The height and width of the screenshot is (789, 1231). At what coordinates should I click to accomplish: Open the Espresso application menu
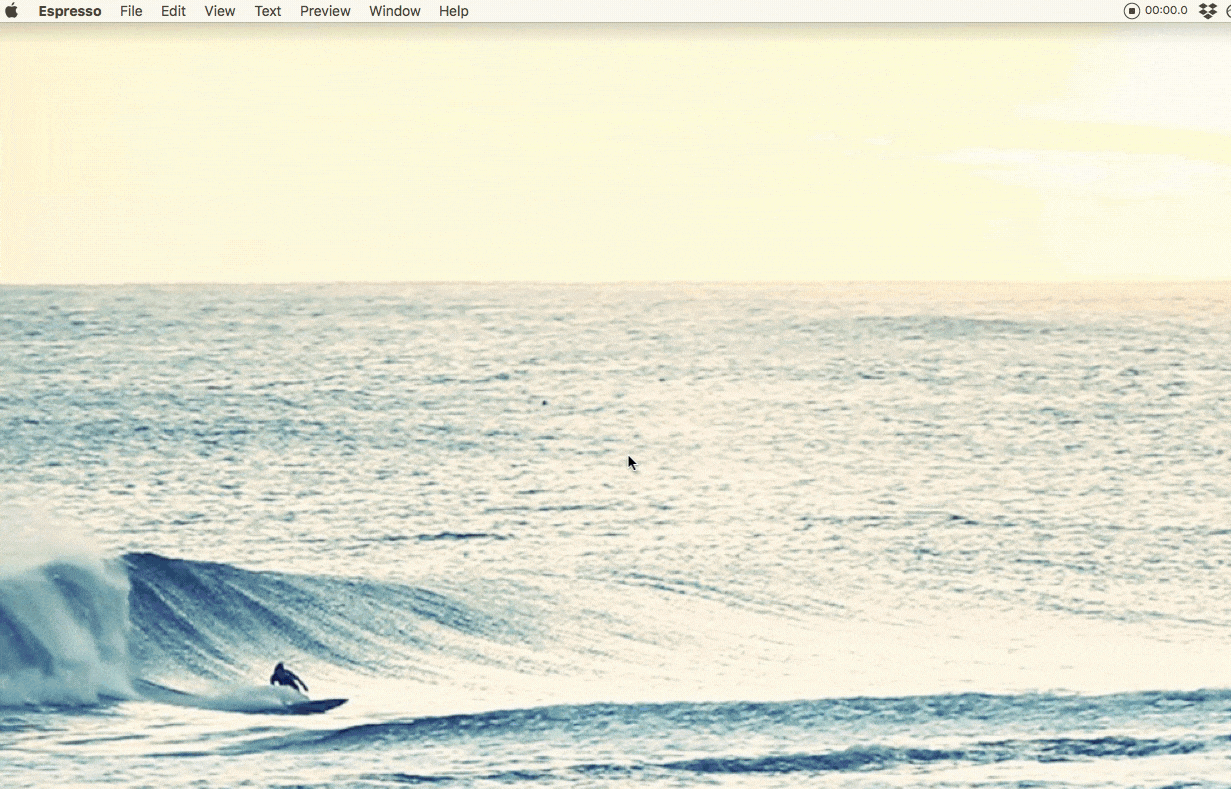coord(70,11)
